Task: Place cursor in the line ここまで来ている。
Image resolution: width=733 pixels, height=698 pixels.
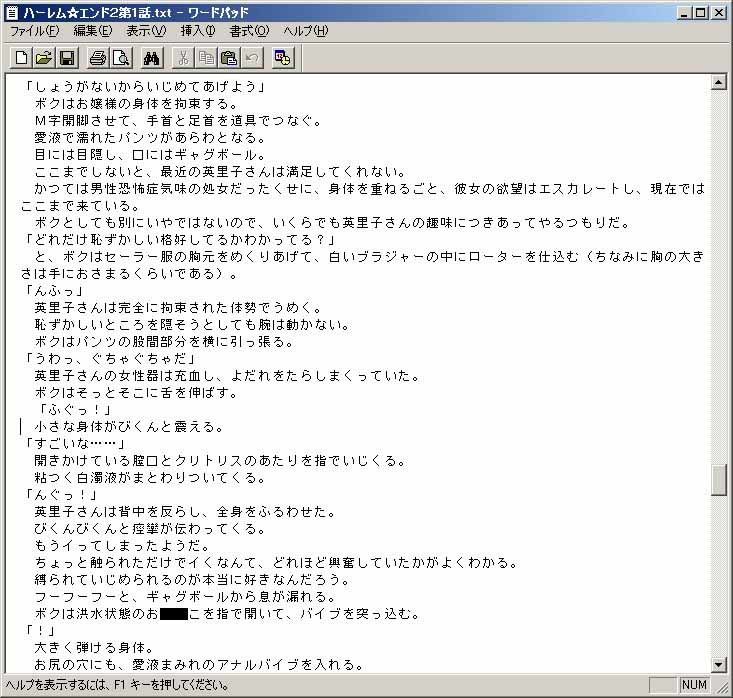Action: [80, 206]
